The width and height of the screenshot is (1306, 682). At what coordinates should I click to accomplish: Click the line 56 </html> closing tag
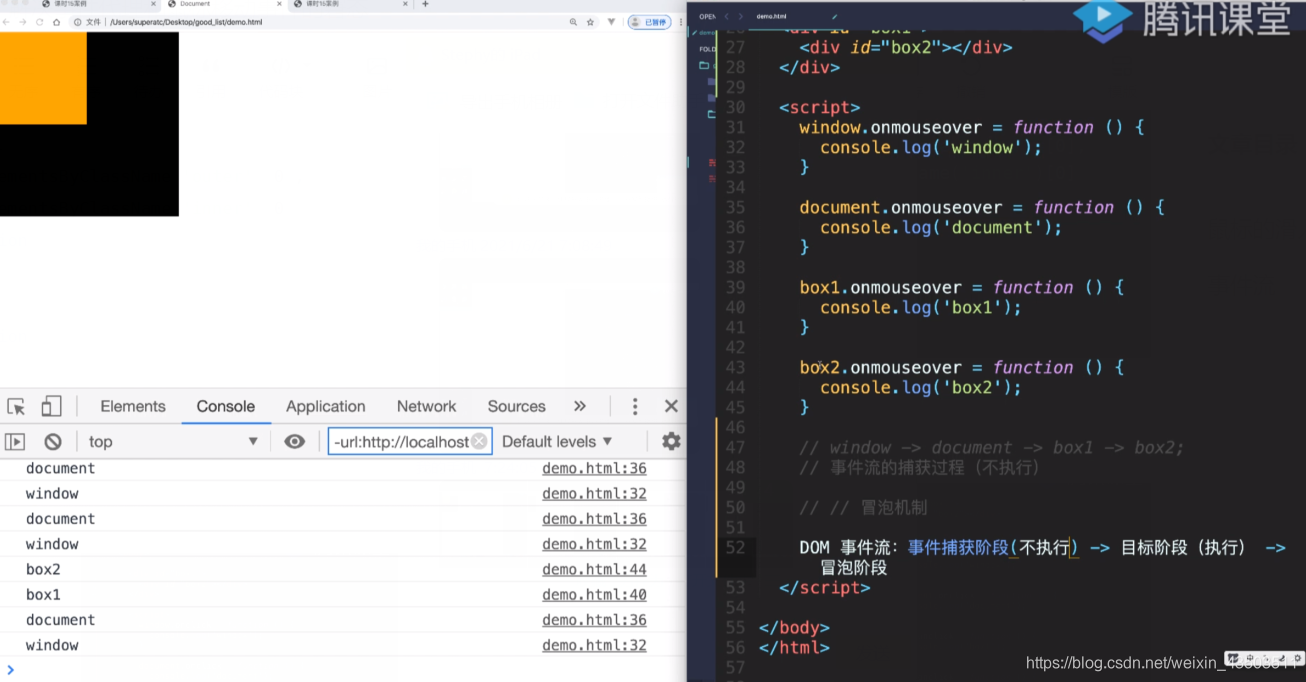coord(795,647)
